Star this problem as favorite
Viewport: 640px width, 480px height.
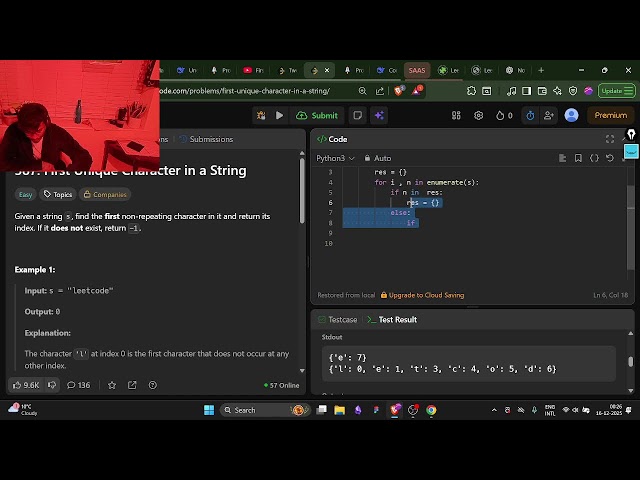112,385
